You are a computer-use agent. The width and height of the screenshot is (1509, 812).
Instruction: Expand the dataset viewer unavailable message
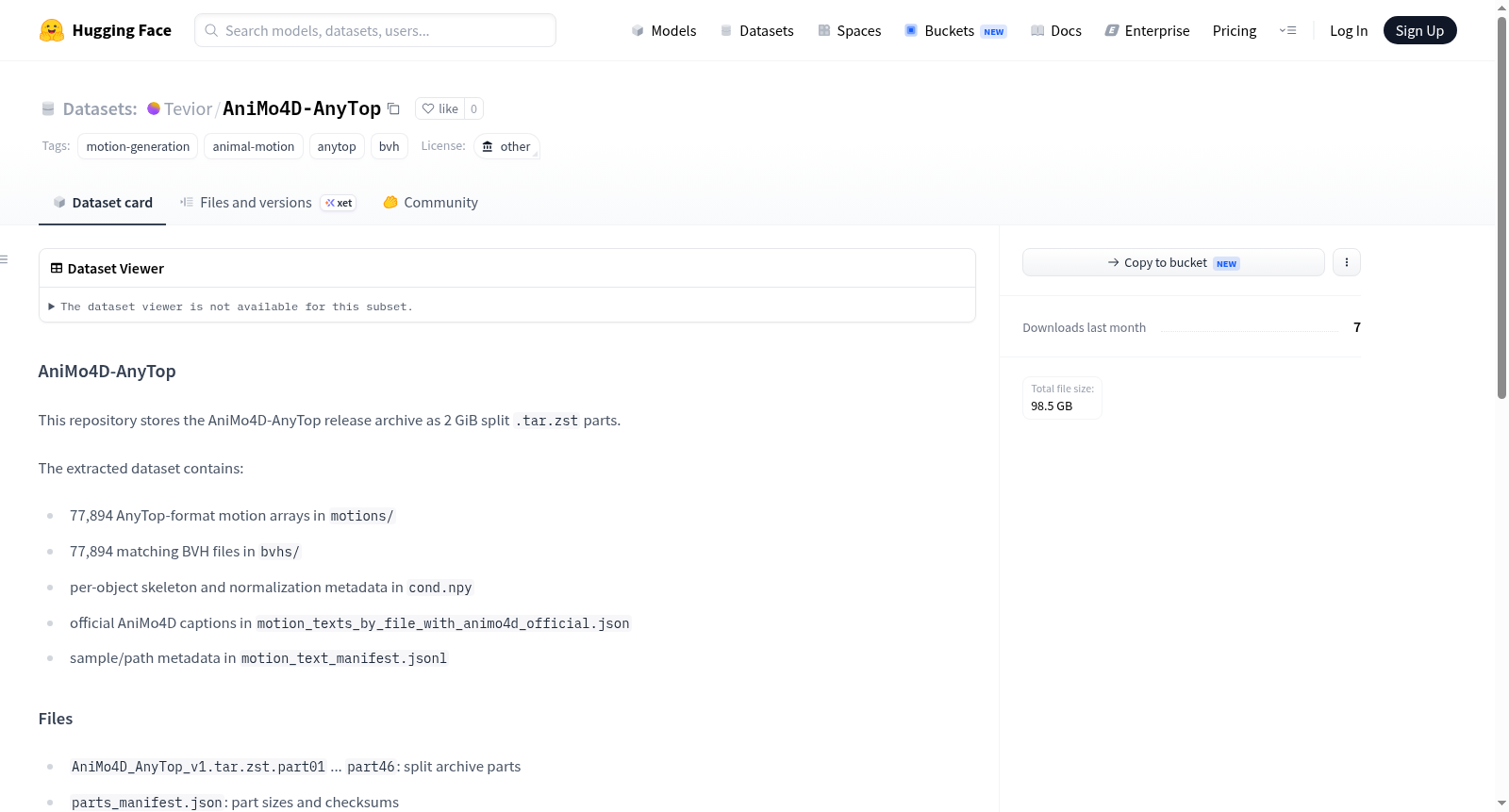[x=231, y=307]
